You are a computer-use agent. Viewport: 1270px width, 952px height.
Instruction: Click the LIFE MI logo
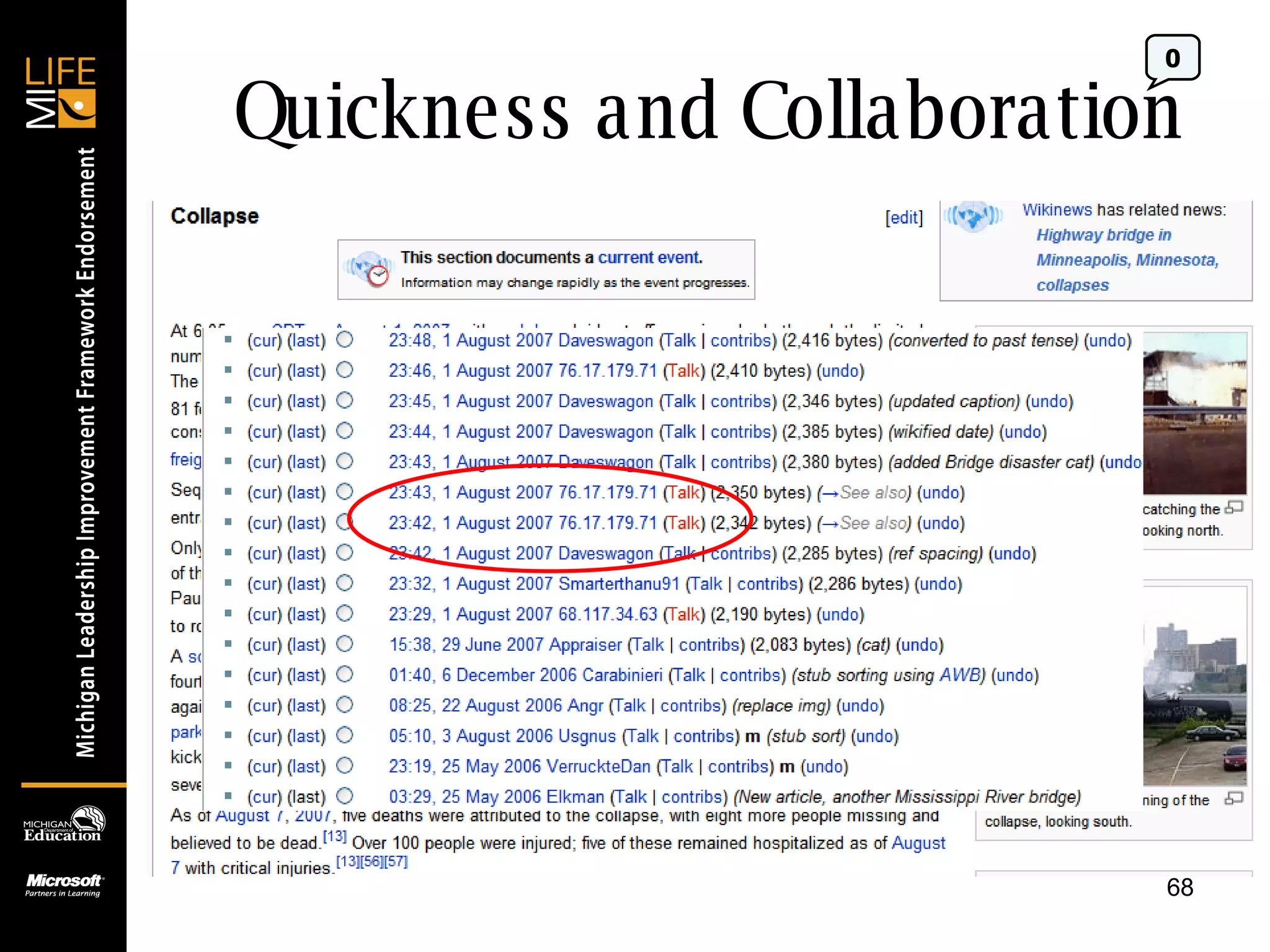[61, 92]
